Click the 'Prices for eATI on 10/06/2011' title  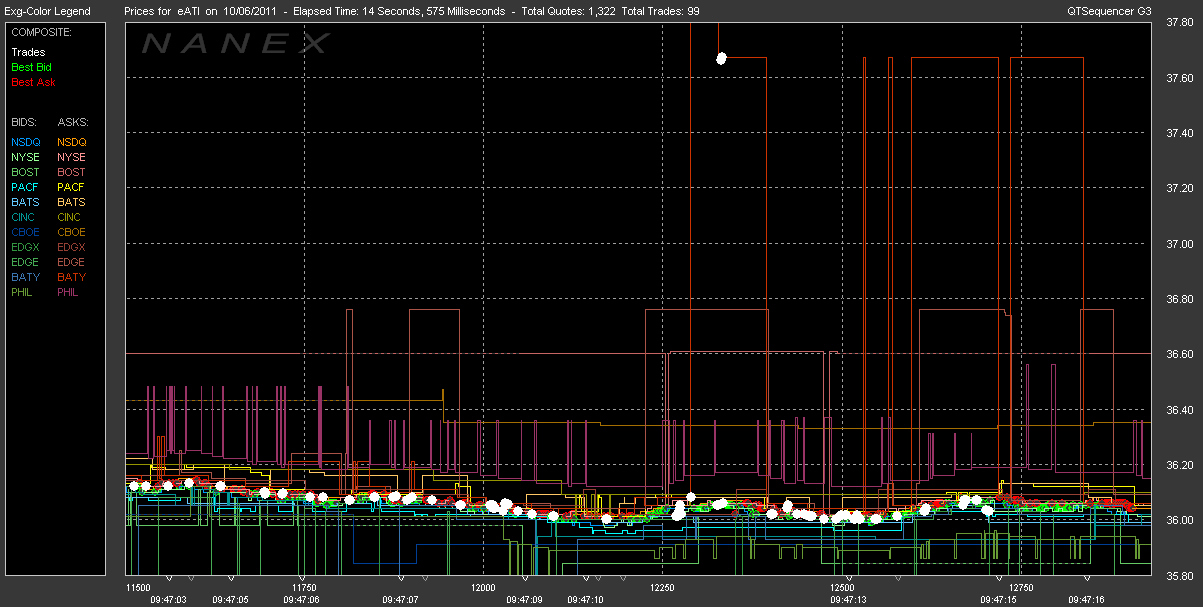201,11
